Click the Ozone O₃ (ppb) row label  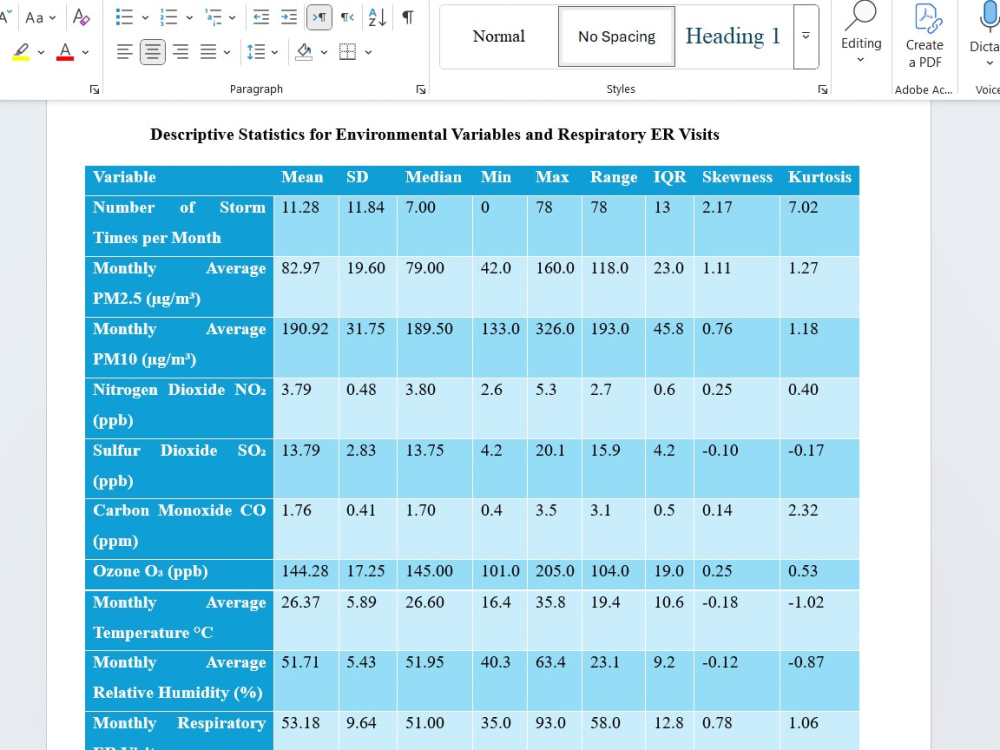pyautogui.click(x=151, y=571)
